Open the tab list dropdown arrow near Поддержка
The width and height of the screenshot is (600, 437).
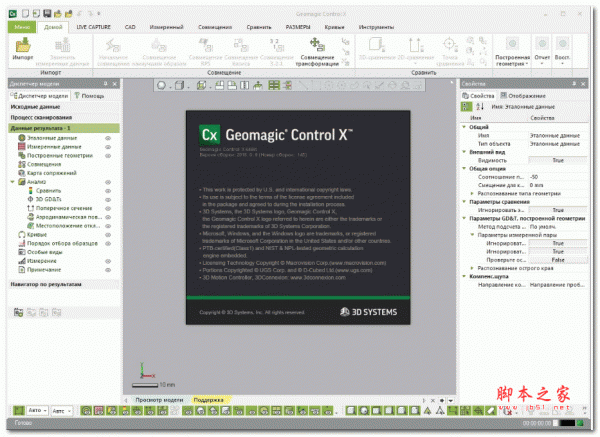(x=451, y=400)
